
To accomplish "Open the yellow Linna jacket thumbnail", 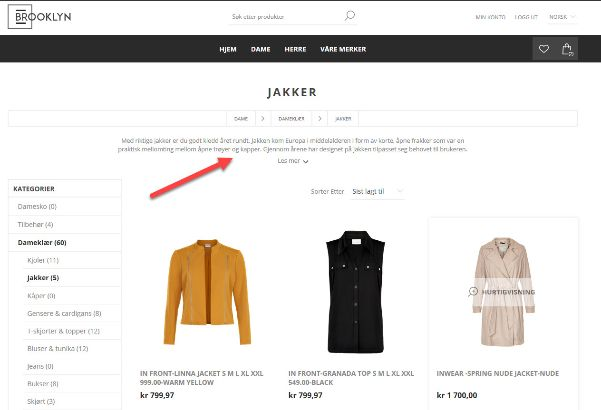I will (x=207, y=292).
